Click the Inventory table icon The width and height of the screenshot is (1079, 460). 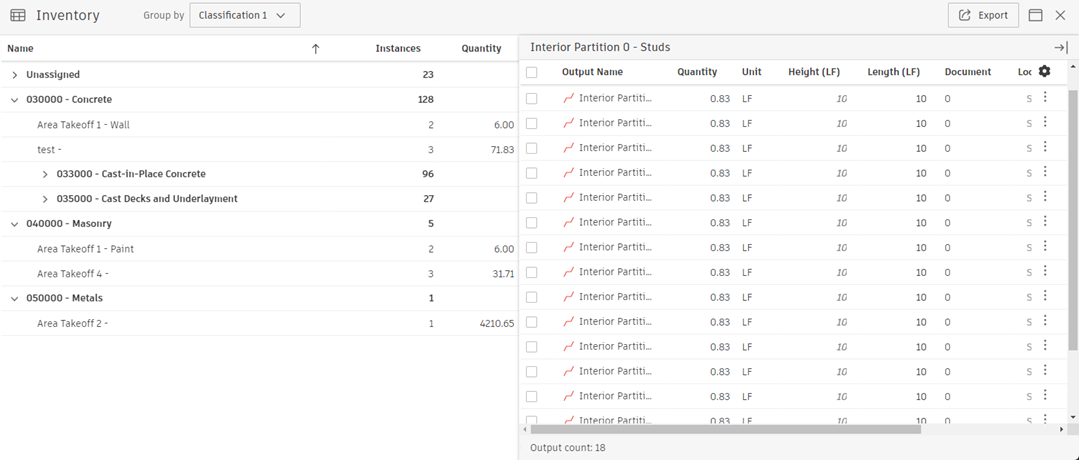point(18,16)
